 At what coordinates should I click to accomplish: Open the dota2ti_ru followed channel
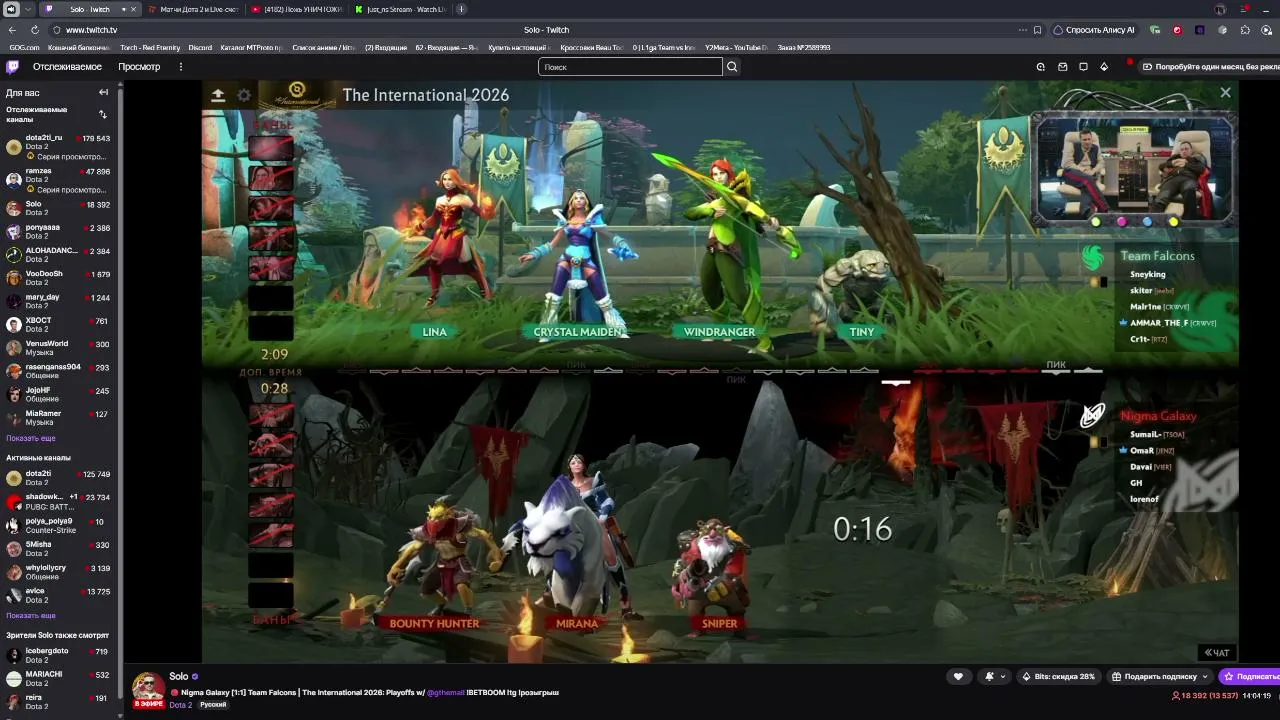pos(58,147)
